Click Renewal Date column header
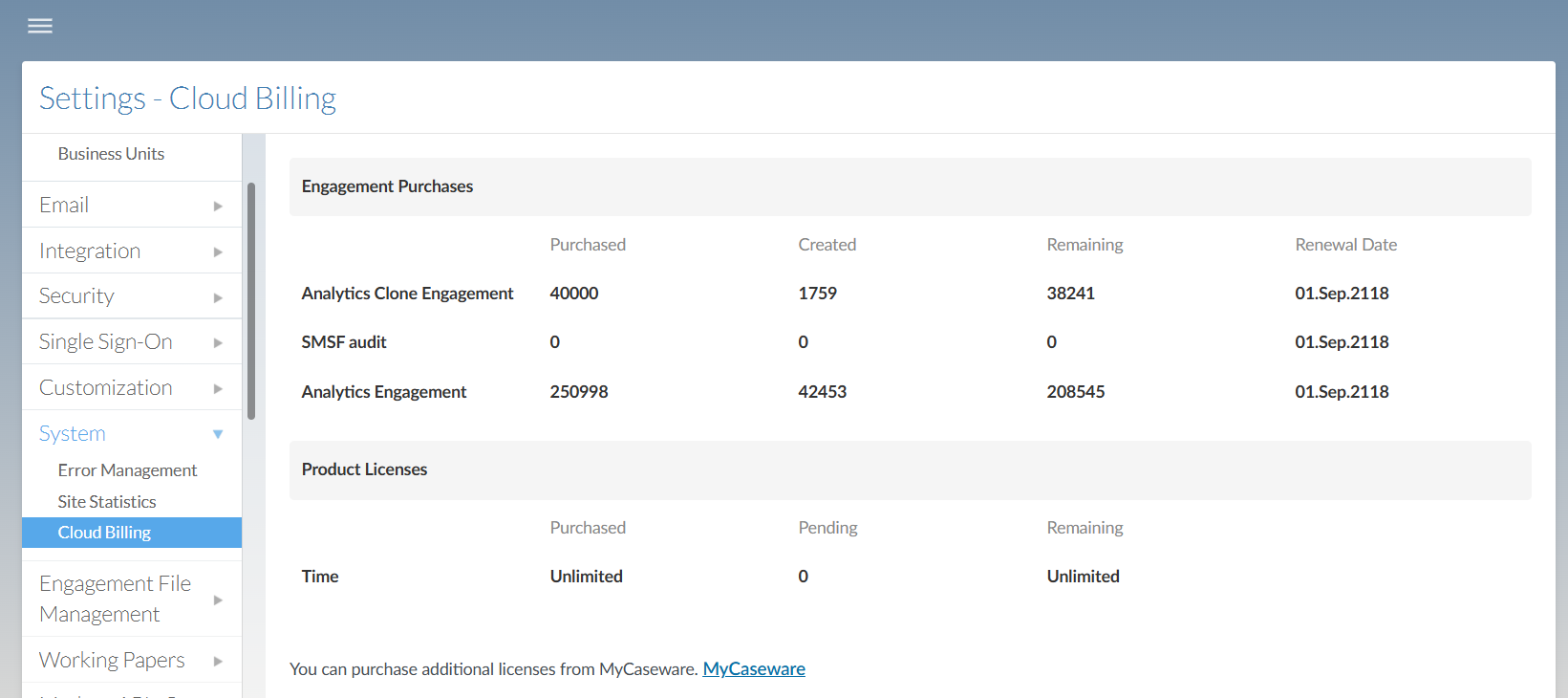The width and height of the screenshot is (1568, 698). click(1346, 245)
